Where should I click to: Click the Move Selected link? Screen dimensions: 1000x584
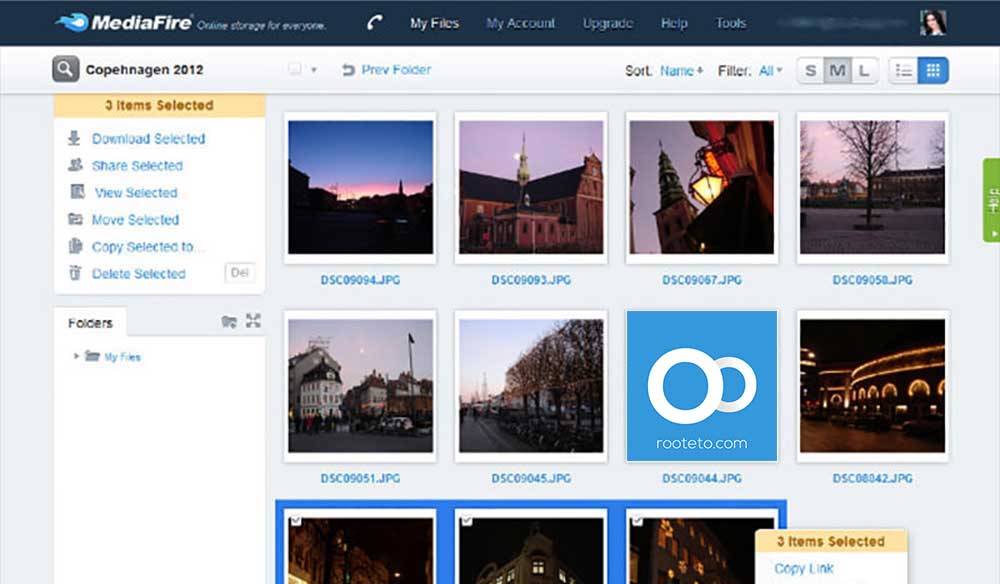[x=135, y=220]
